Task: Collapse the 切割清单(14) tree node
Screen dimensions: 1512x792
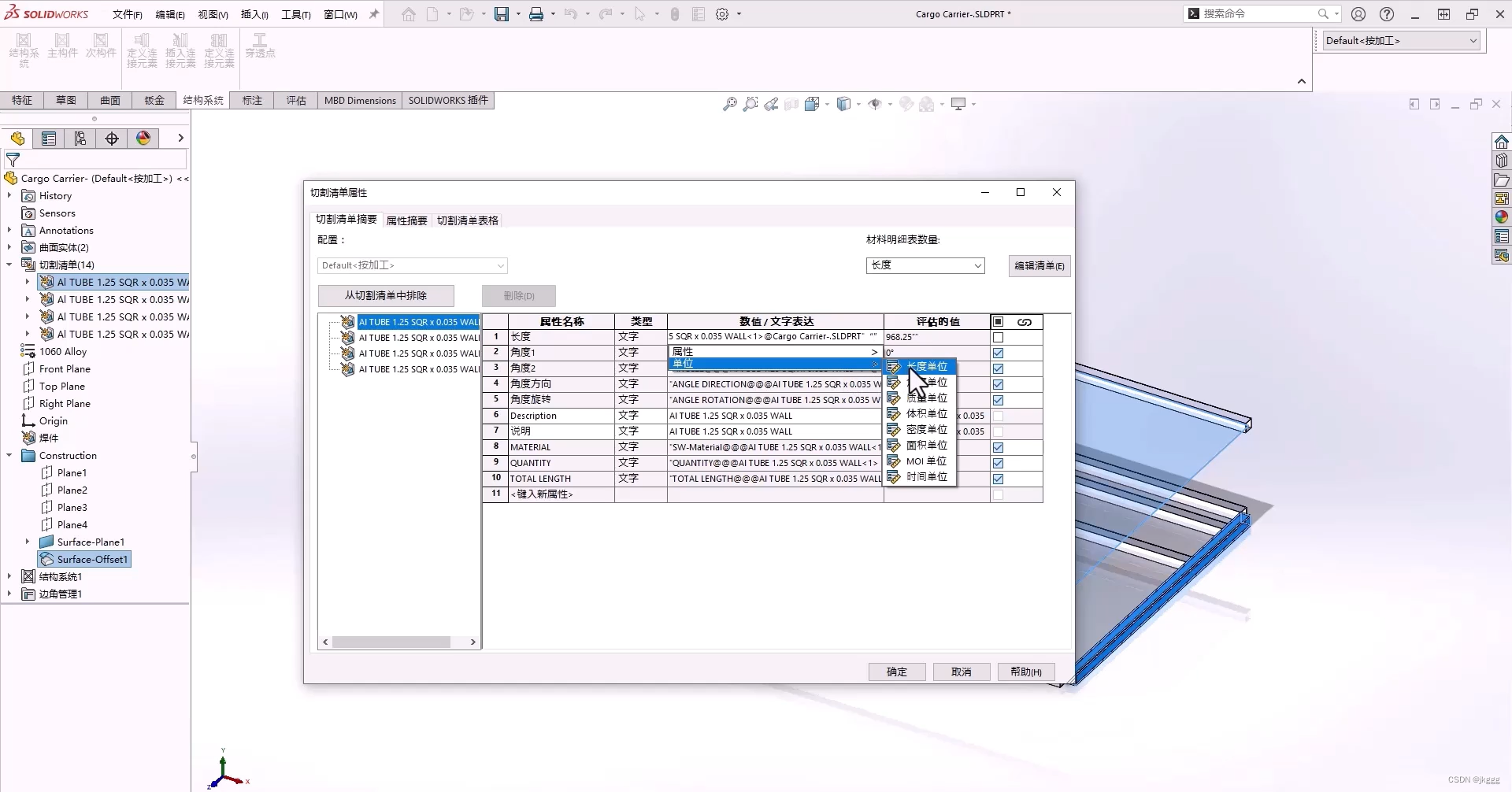Action: (x=9, y=265)
